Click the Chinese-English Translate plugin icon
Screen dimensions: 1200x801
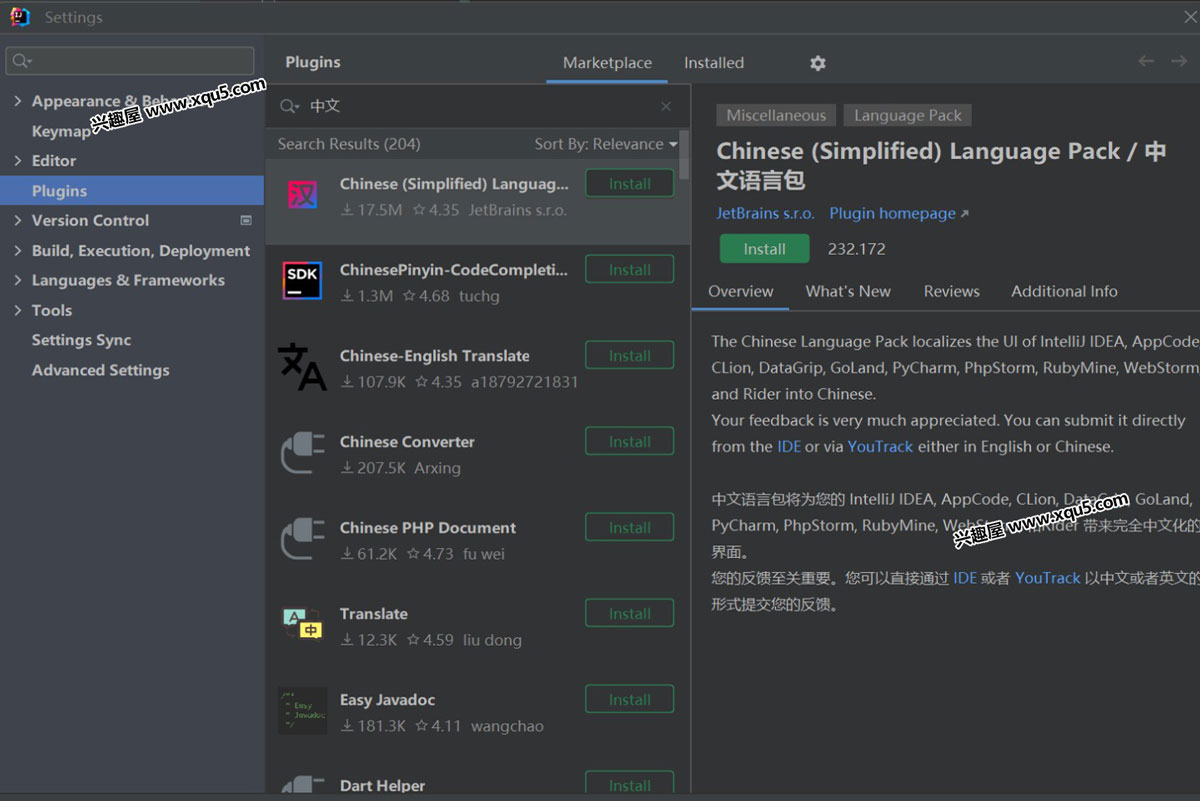coord(302,367)
